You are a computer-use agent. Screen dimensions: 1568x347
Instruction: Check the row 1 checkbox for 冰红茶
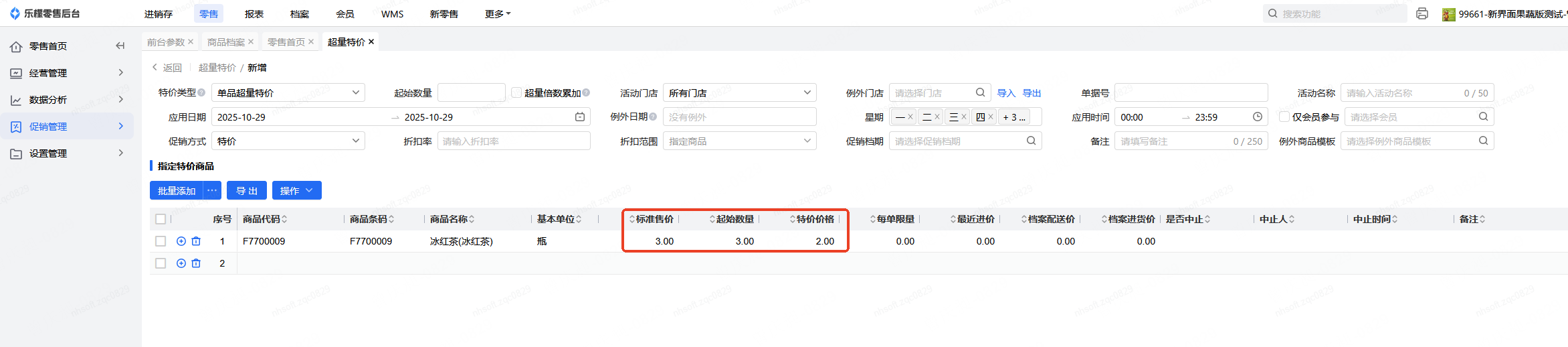click(161, 241)
